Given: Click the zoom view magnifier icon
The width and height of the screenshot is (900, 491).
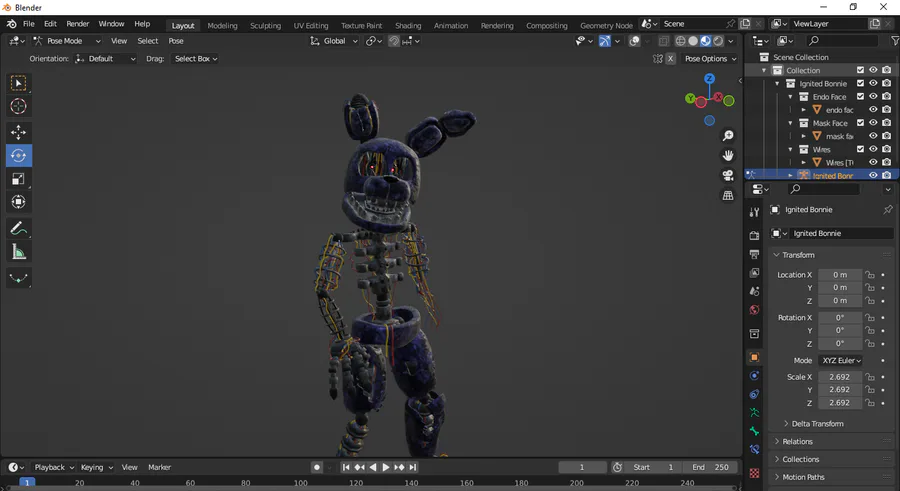Looking at the screenshot, I should coord(728,136).
